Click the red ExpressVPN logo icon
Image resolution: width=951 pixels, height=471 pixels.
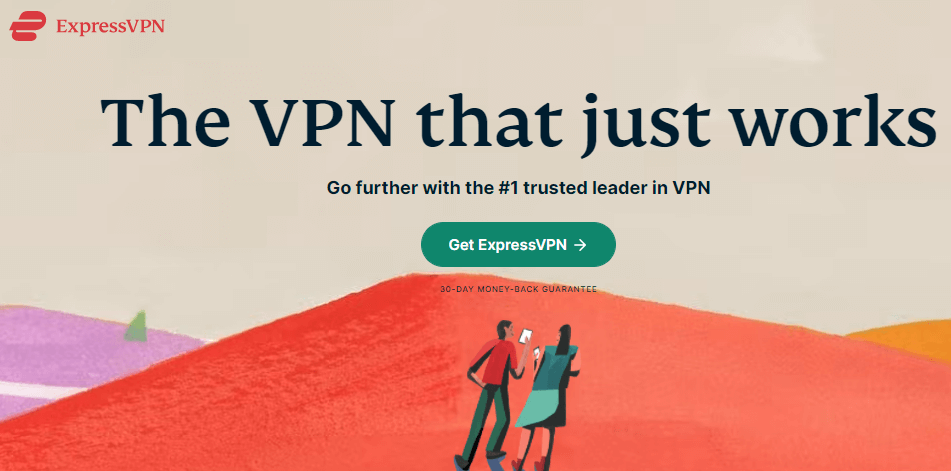28,26
